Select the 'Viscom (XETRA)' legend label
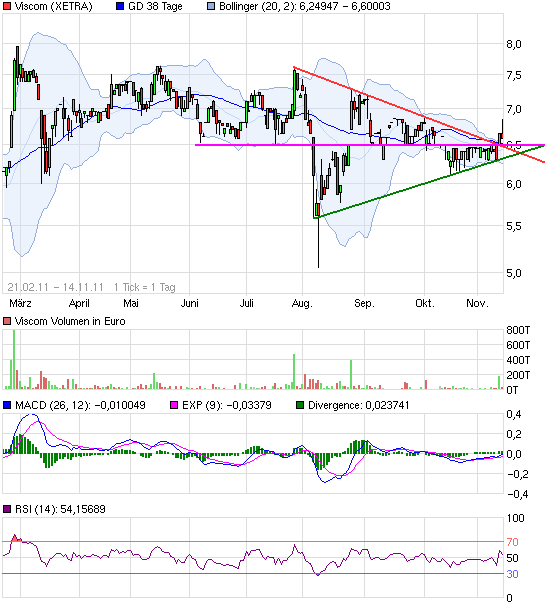Screen dimensions: 545x606 coord(54,6)
